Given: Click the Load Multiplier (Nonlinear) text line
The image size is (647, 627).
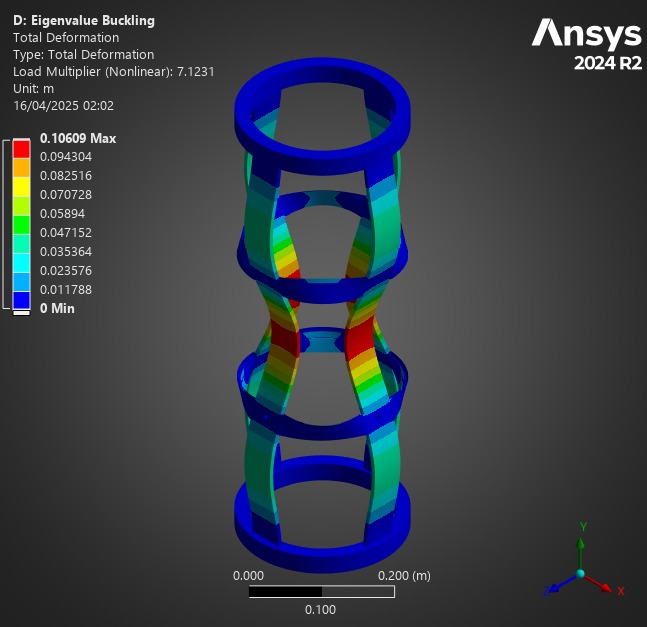Looking at the screenshot, I should point(113,71).
